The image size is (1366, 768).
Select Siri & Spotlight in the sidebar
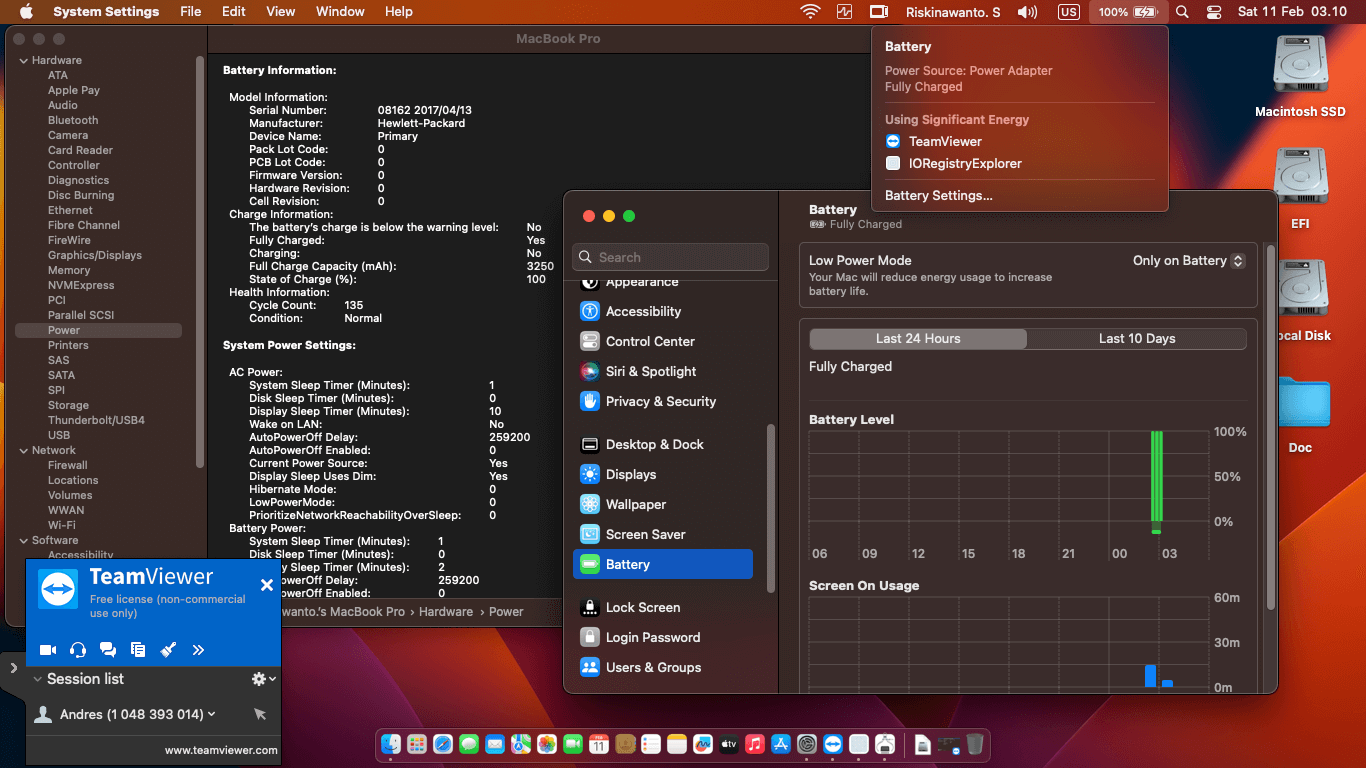tap(663, 371)
